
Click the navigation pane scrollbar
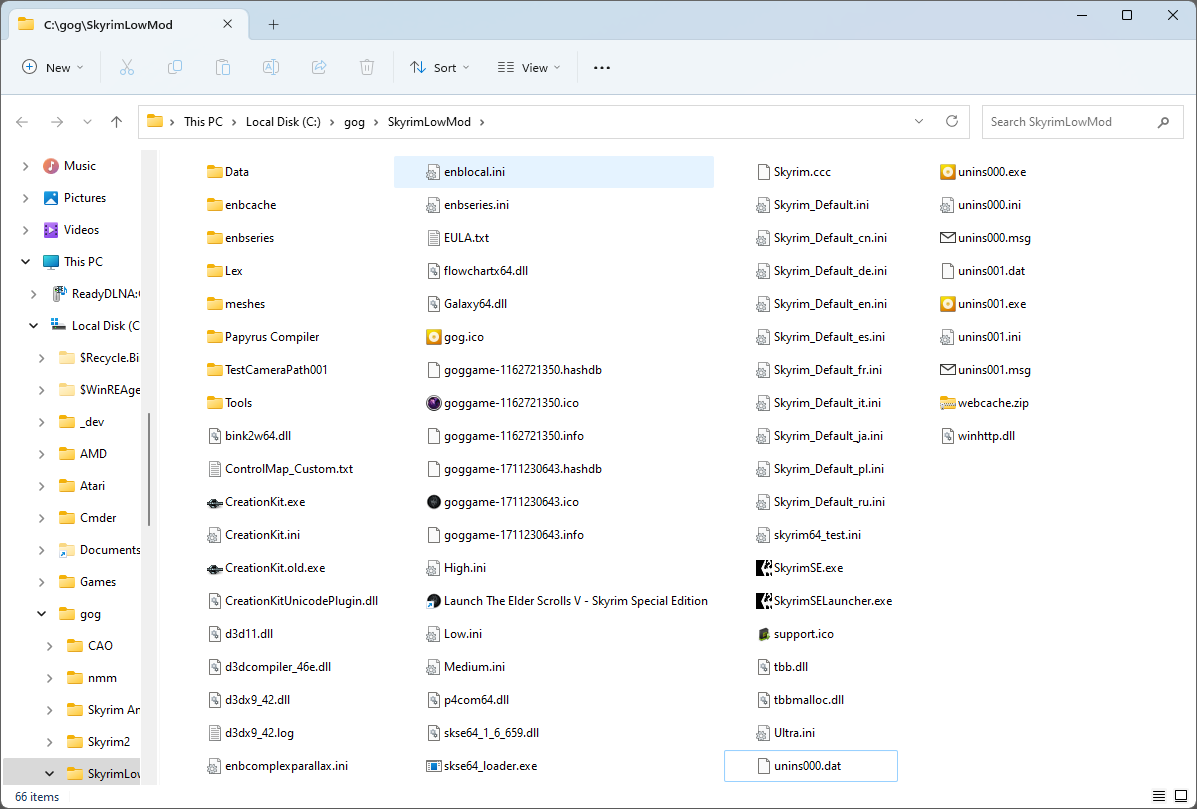(x=150, y=469)
